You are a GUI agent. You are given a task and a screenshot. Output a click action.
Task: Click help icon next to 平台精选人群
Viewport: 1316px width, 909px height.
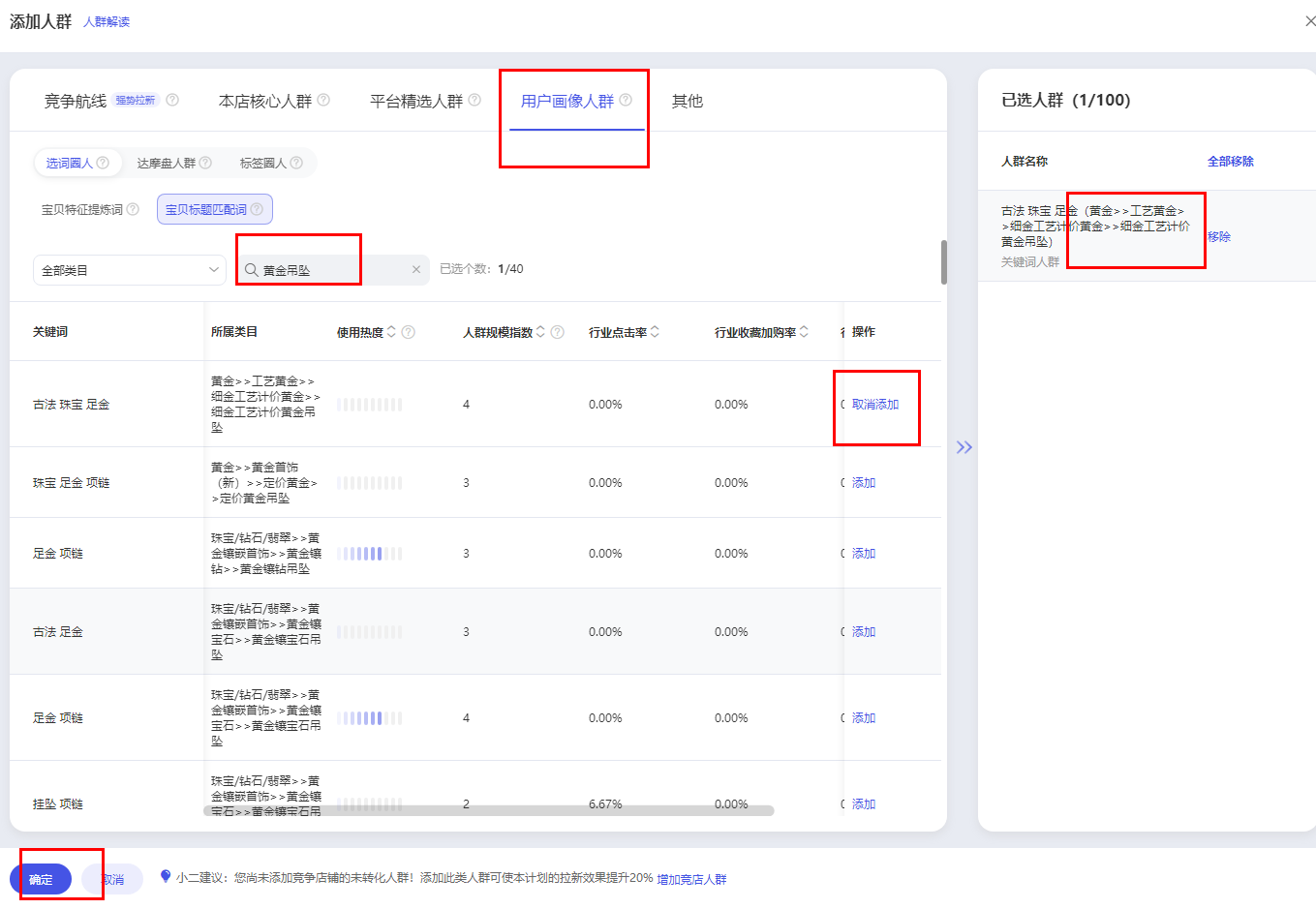474,100
